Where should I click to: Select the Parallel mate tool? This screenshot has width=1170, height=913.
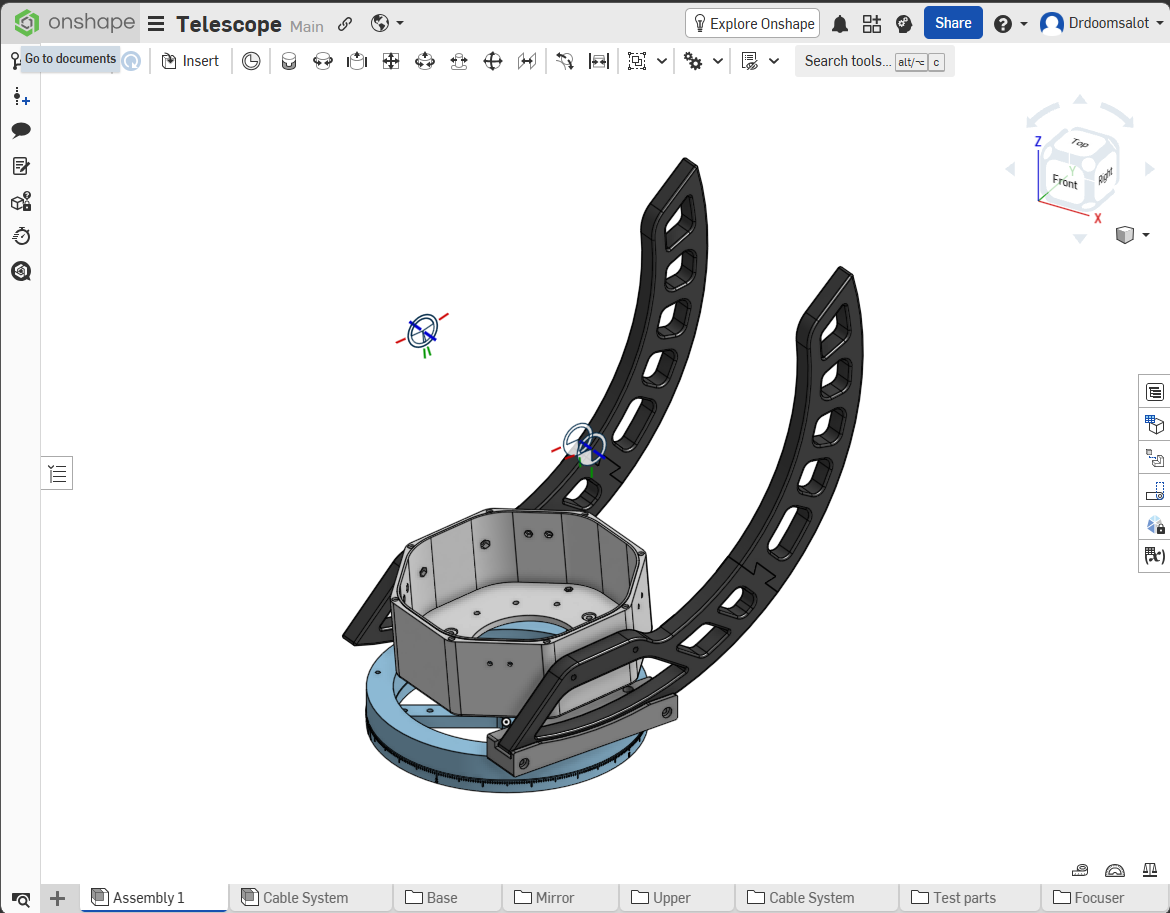click(x=527, y=61)
